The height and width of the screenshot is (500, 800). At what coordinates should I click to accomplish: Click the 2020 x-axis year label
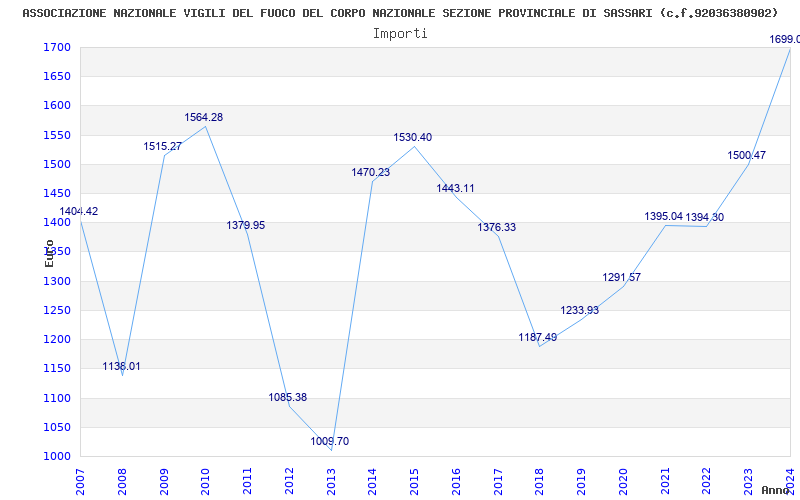[623, 482]
